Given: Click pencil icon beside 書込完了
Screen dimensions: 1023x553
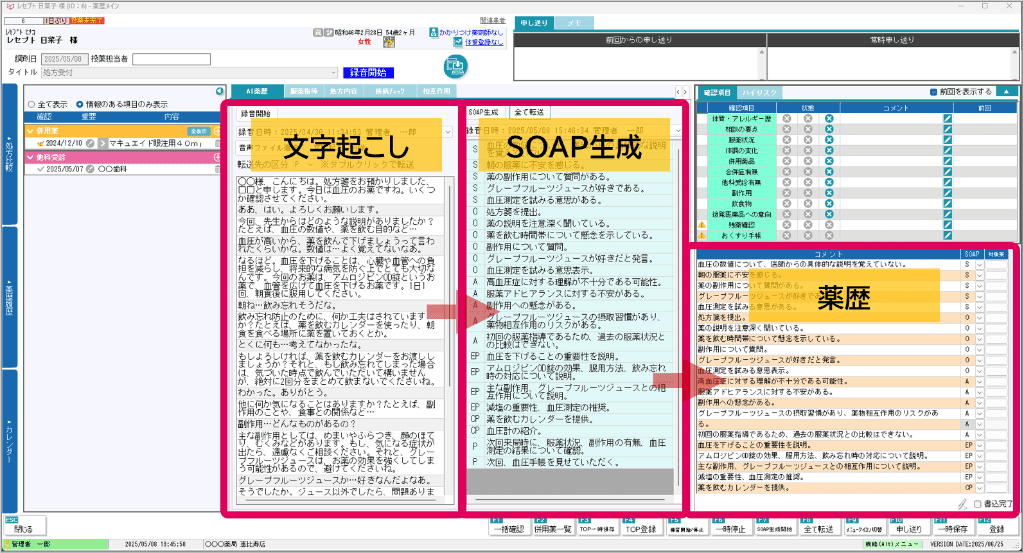Looking at the screenshot, I should 962,503.
